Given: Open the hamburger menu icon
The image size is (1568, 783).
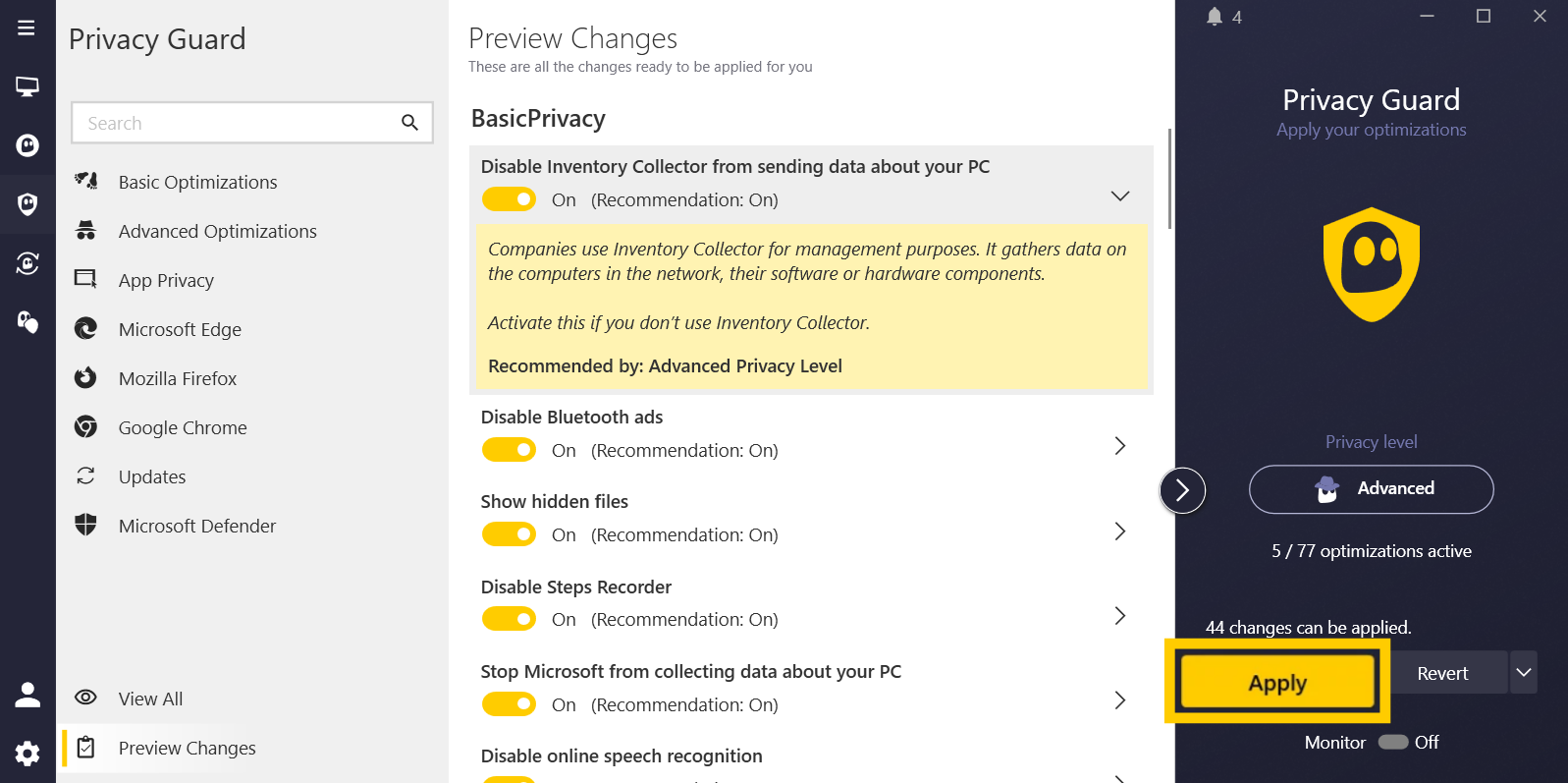Looking at the screenshot, I should tap(27, 28).
